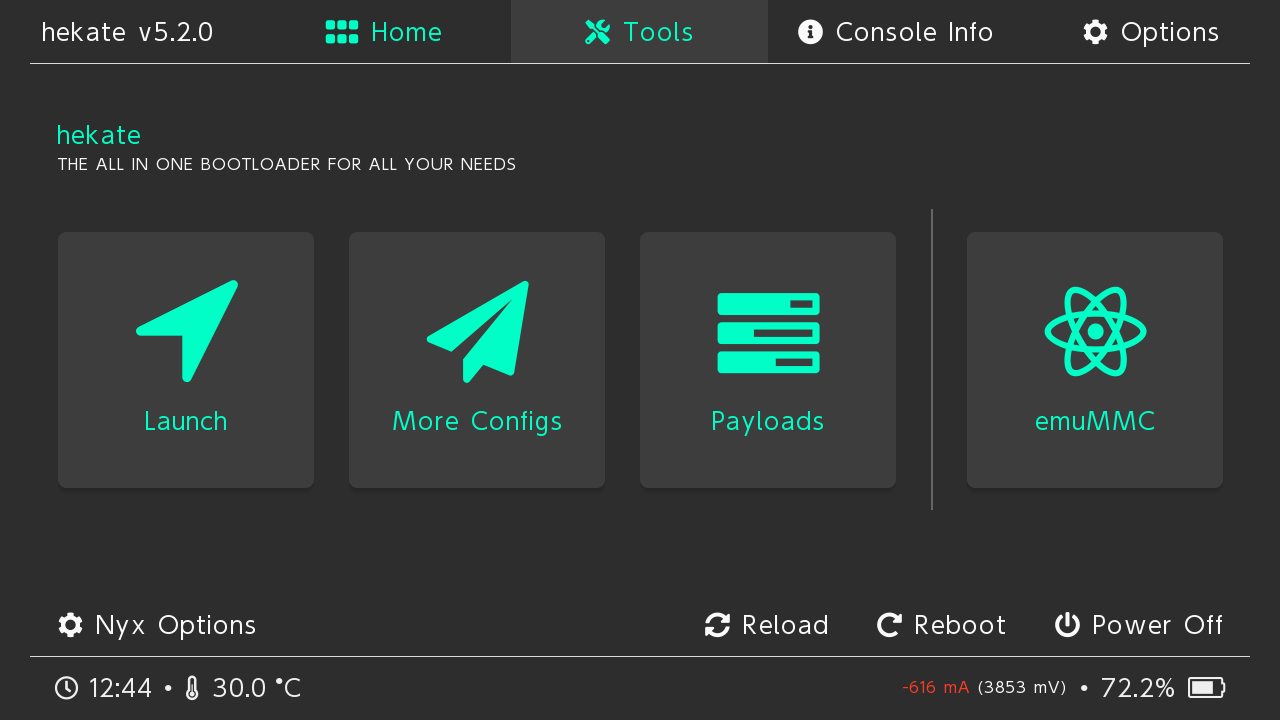This screenshot has height=720, width=1280.
Task: Click the hekate v5.2.0 title
Action: 127,32
